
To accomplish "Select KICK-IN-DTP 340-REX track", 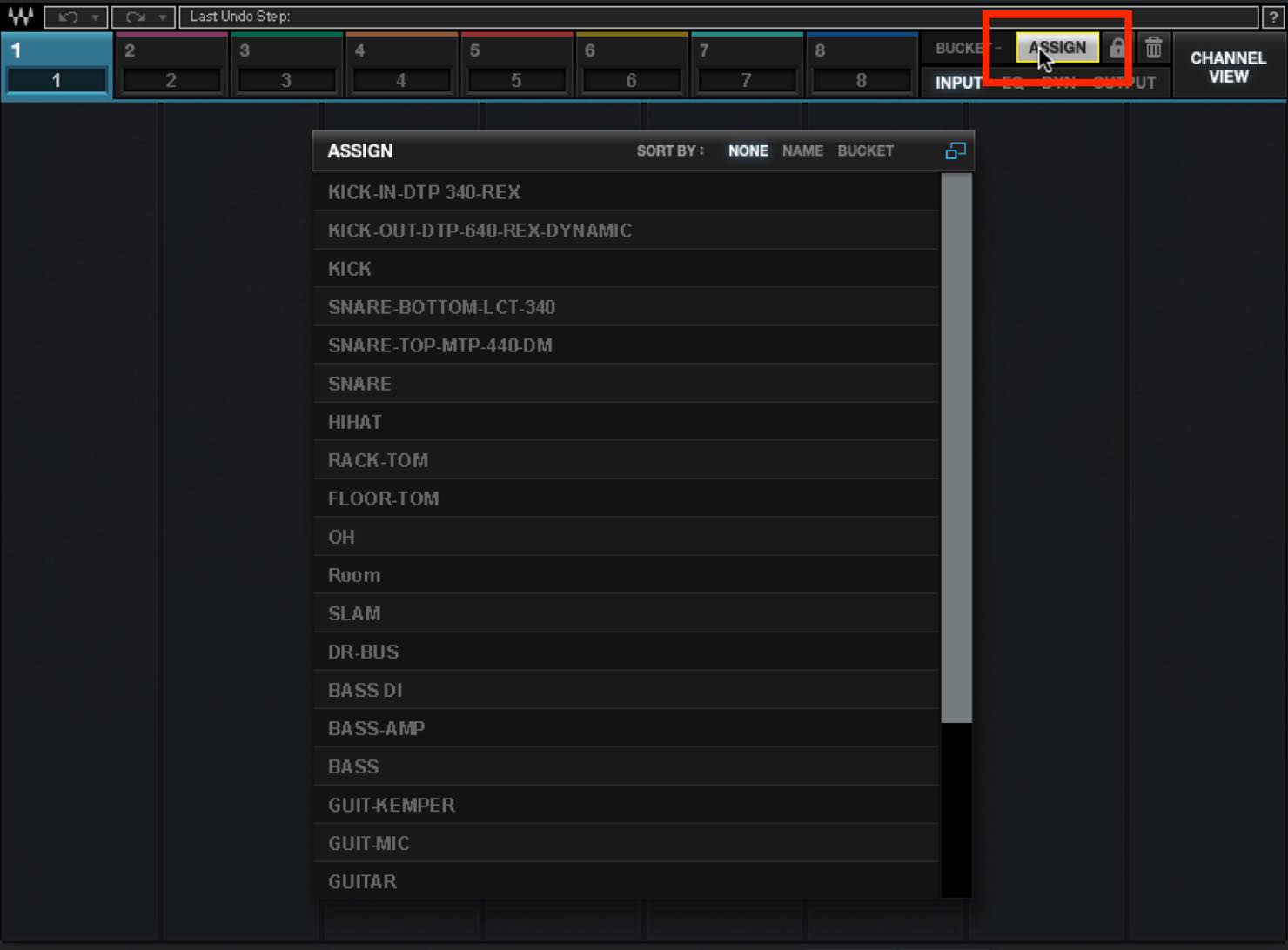I will [627, 192].
